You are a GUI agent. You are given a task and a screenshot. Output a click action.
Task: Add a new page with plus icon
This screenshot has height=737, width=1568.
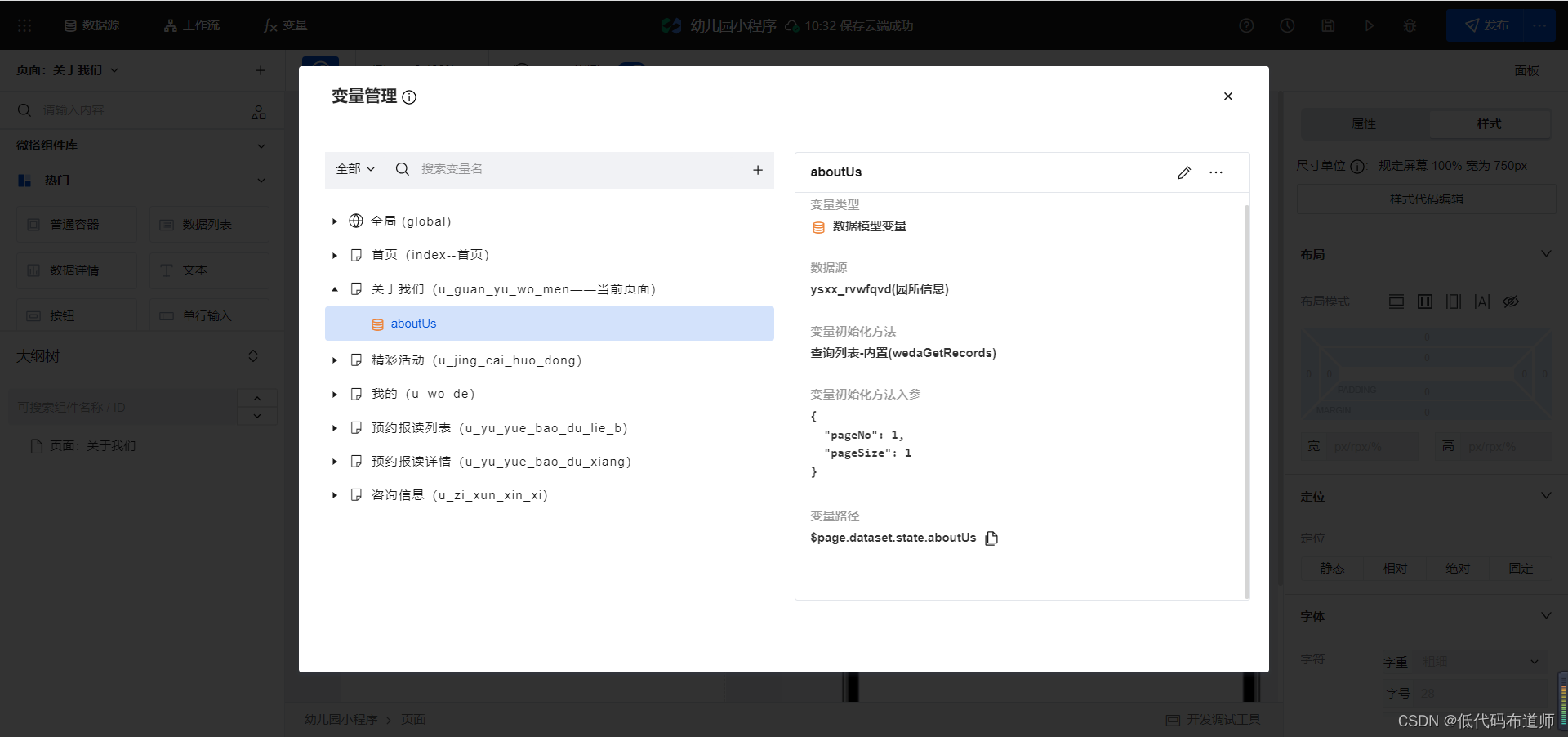[x=261, y=70]
